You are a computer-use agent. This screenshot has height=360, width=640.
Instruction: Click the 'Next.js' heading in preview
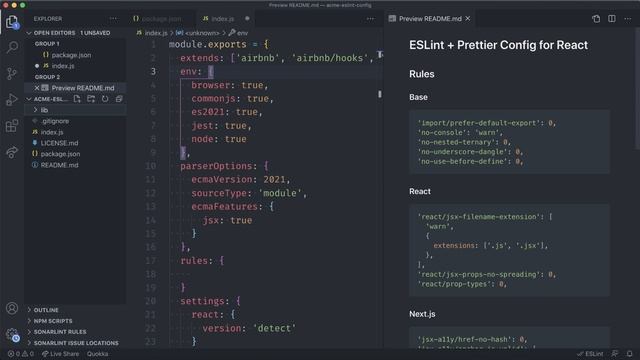pyautogui.click(x=422, y=314)
